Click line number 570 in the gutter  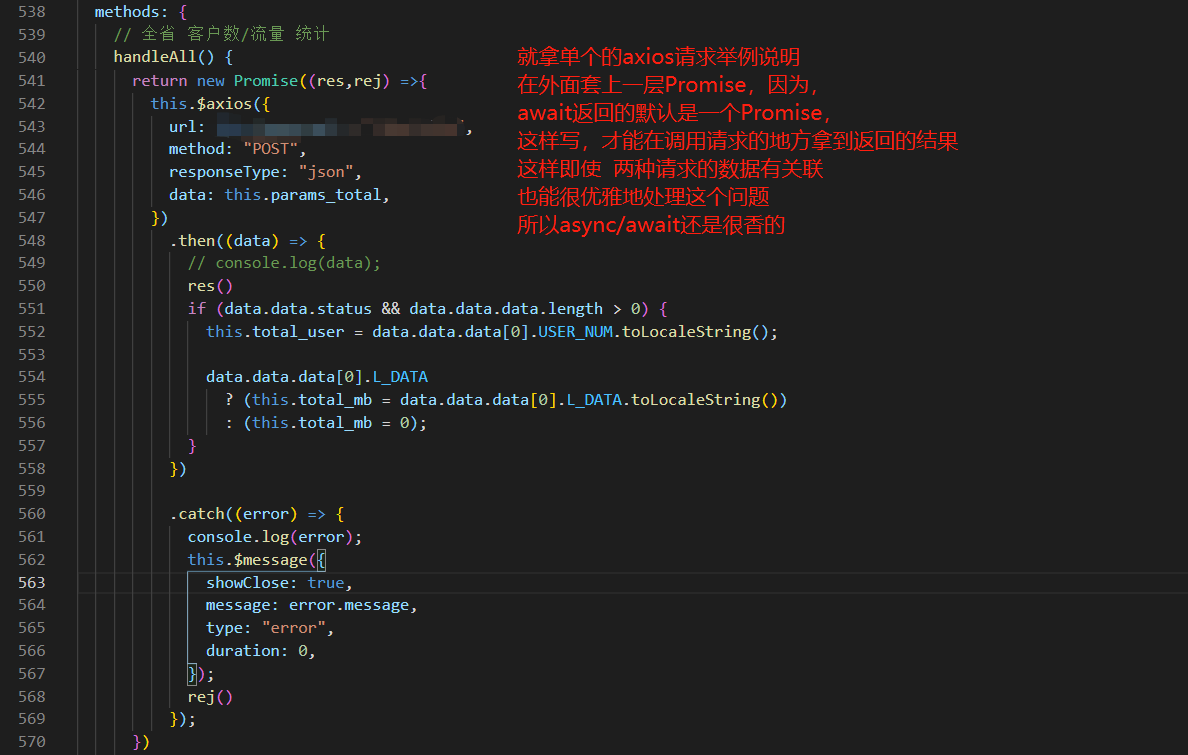click(32, 742)
